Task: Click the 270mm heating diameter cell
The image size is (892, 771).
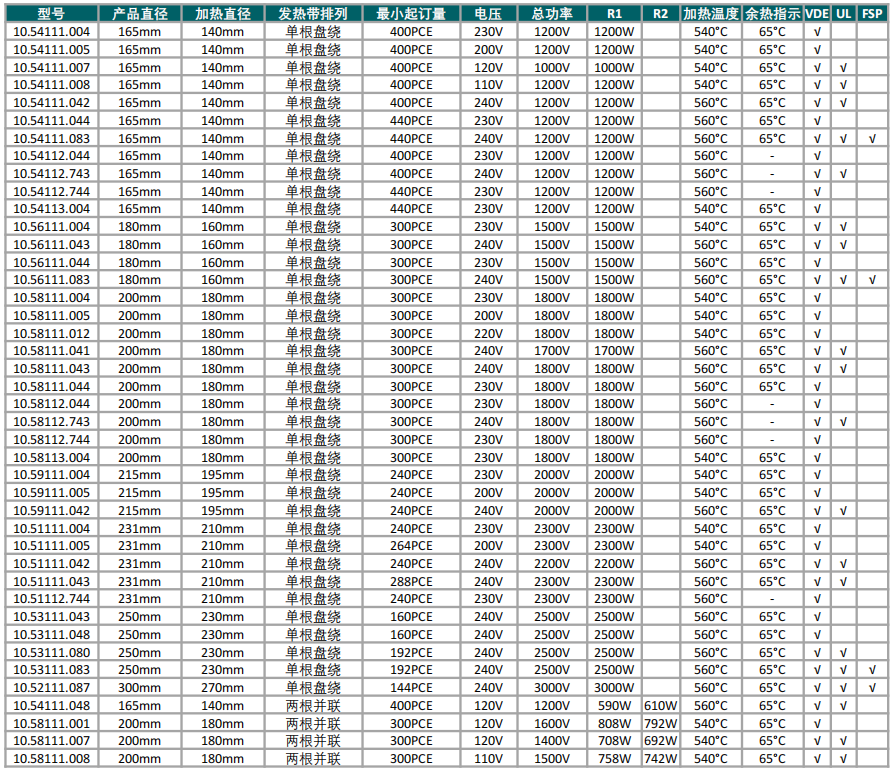Action: click(x=223, y=687)
